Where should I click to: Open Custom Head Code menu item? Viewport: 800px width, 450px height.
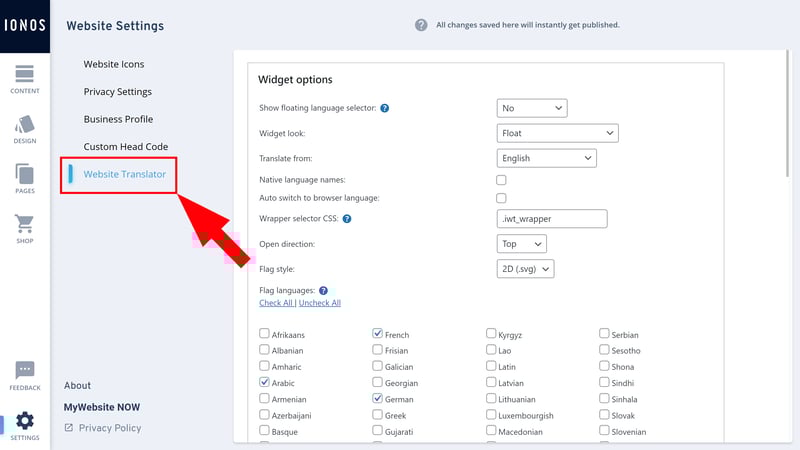click(126, 146)
